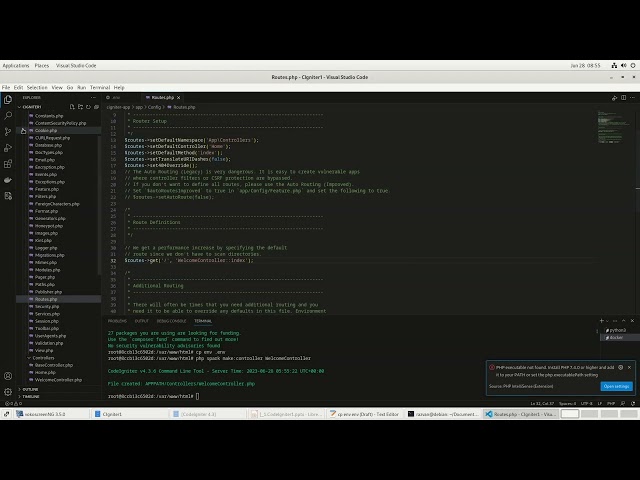The image size is (640, 480).
Task: Click the Open settings button
Action: [616, 386]
